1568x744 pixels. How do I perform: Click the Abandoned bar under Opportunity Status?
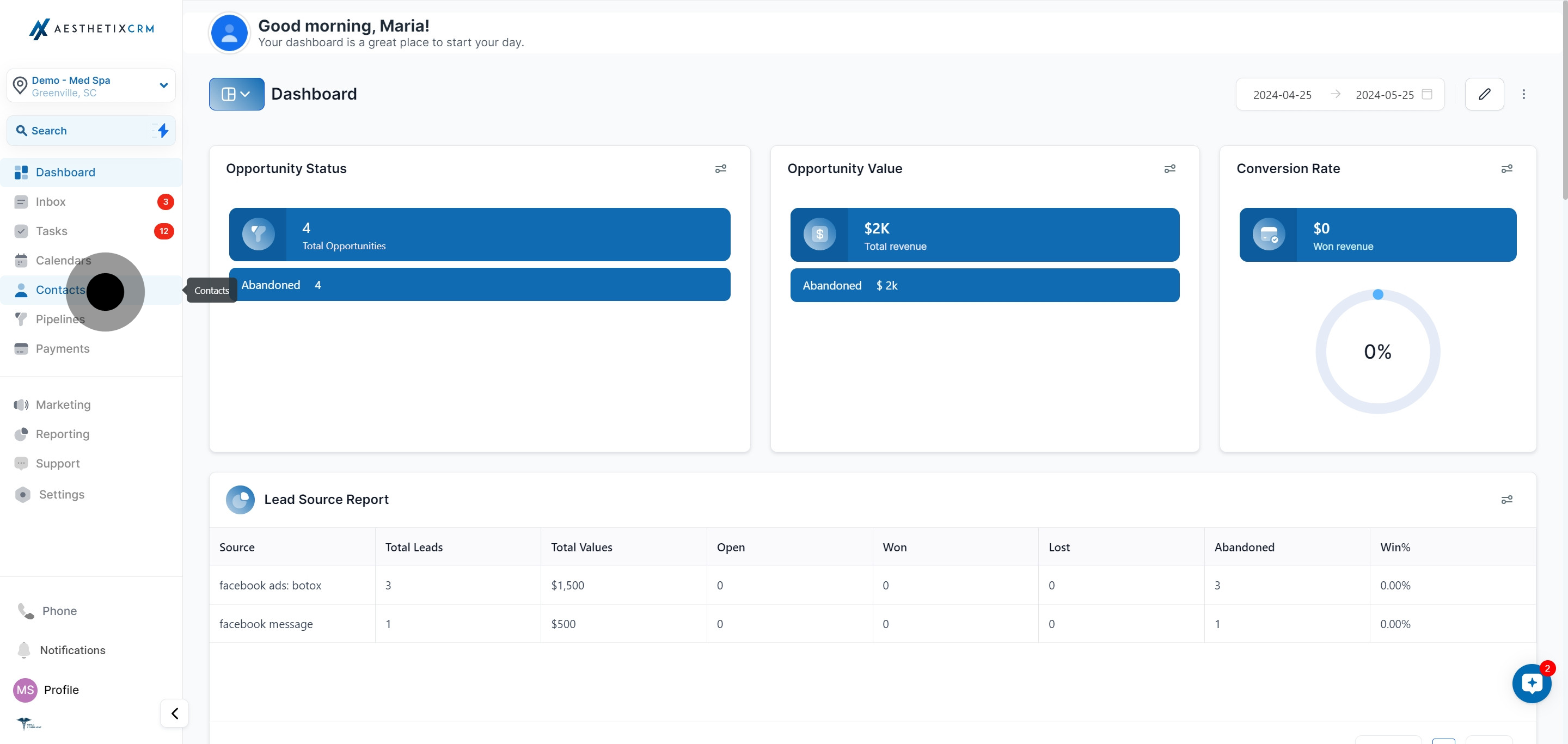(479, 285)
